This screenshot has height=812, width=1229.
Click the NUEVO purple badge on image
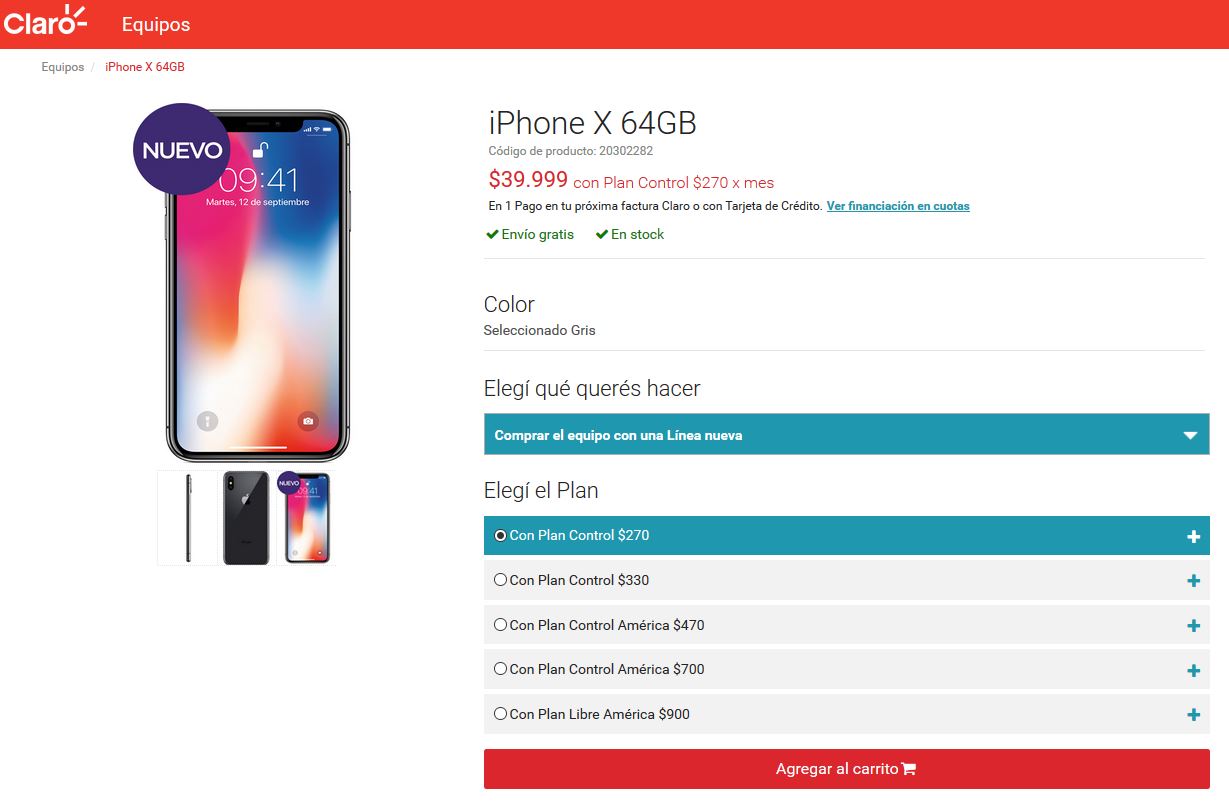pos(182,149)
